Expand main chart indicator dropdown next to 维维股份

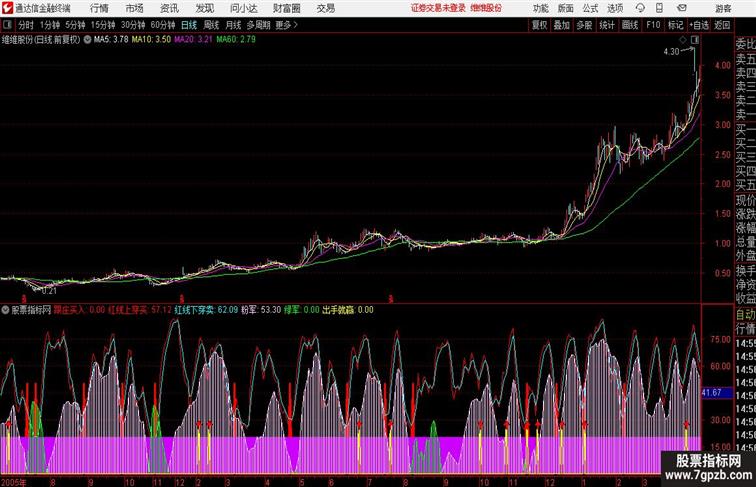pyautogui.click(x=87, y=40)
